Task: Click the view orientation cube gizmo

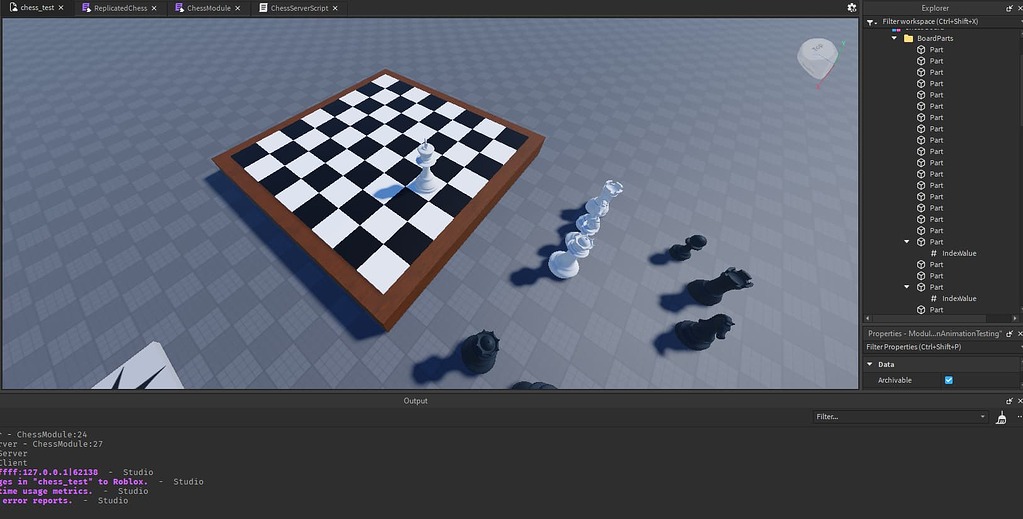Action: click(x=817, y=57)
